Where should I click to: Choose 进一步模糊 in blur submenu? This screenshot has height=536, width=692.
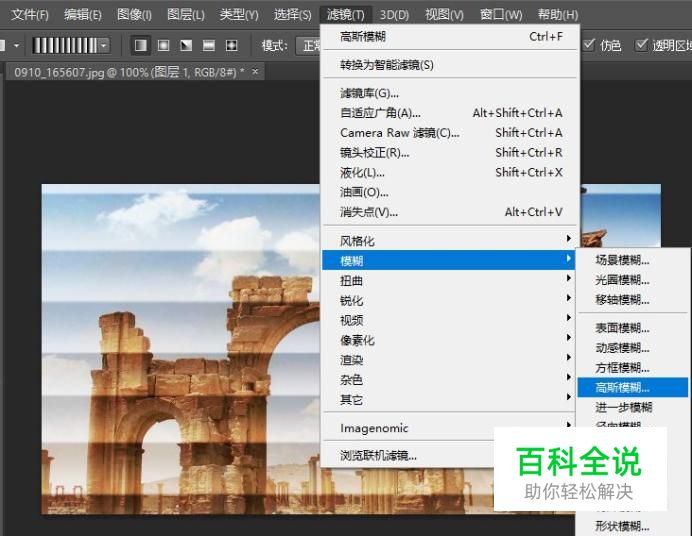click(x=632, y=407)
